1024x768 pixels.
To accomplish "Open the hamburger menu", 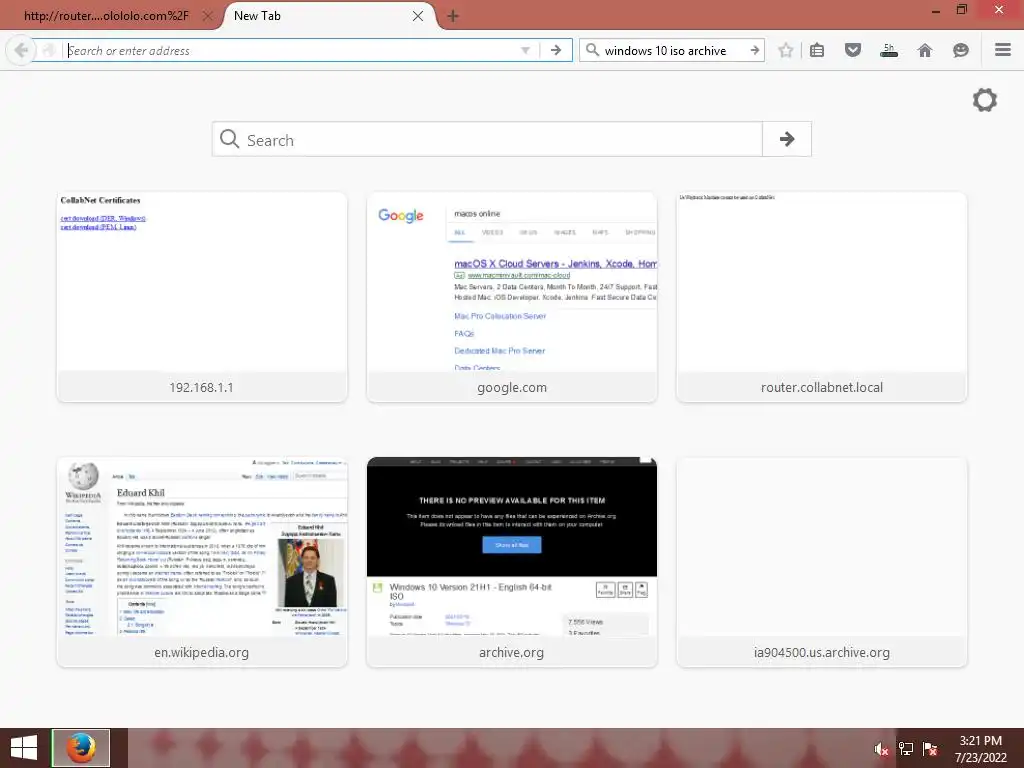I will pos(1003,50).
